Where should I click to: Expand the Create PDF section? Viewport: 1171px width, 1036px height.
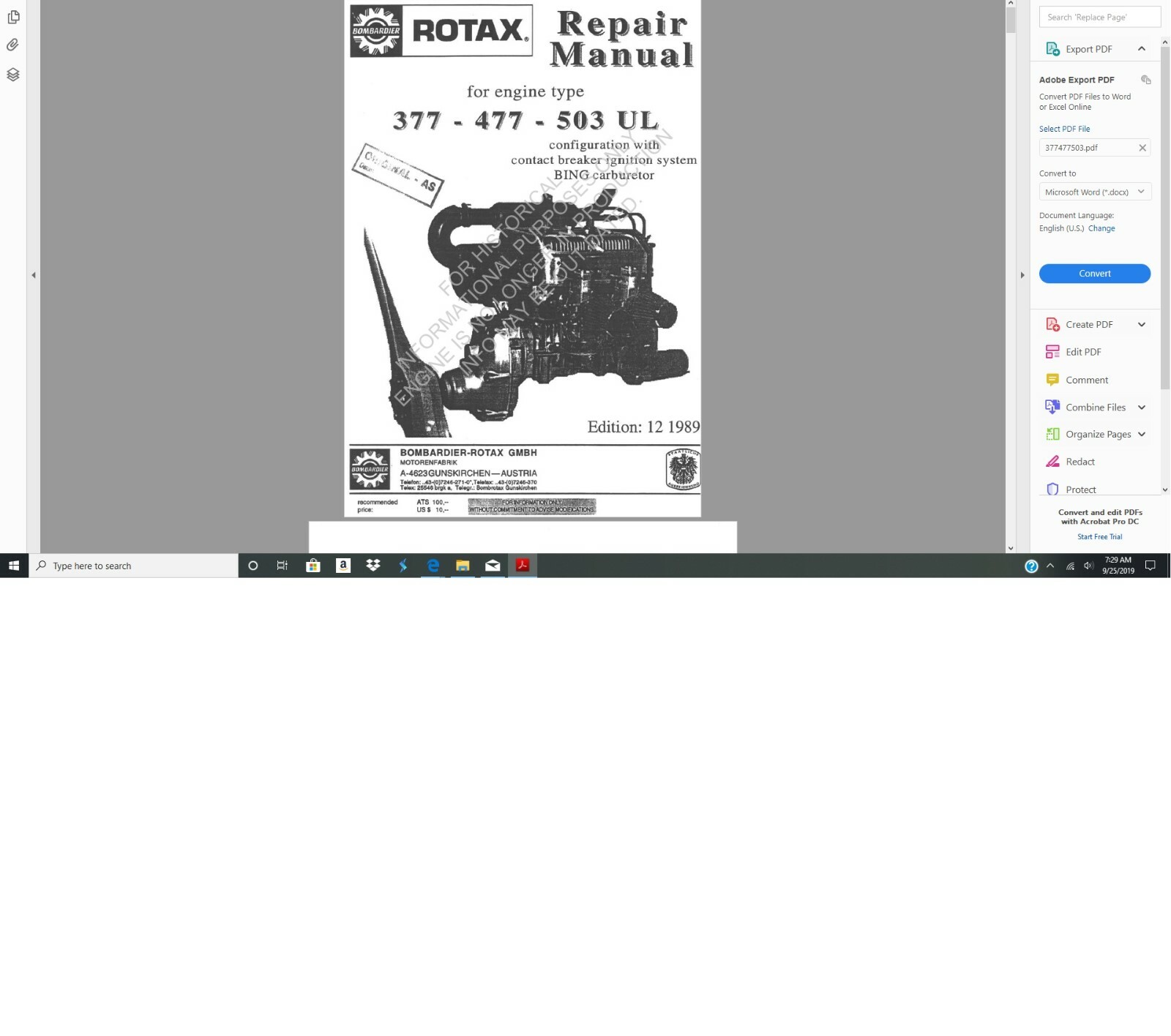click(1142, 324)
